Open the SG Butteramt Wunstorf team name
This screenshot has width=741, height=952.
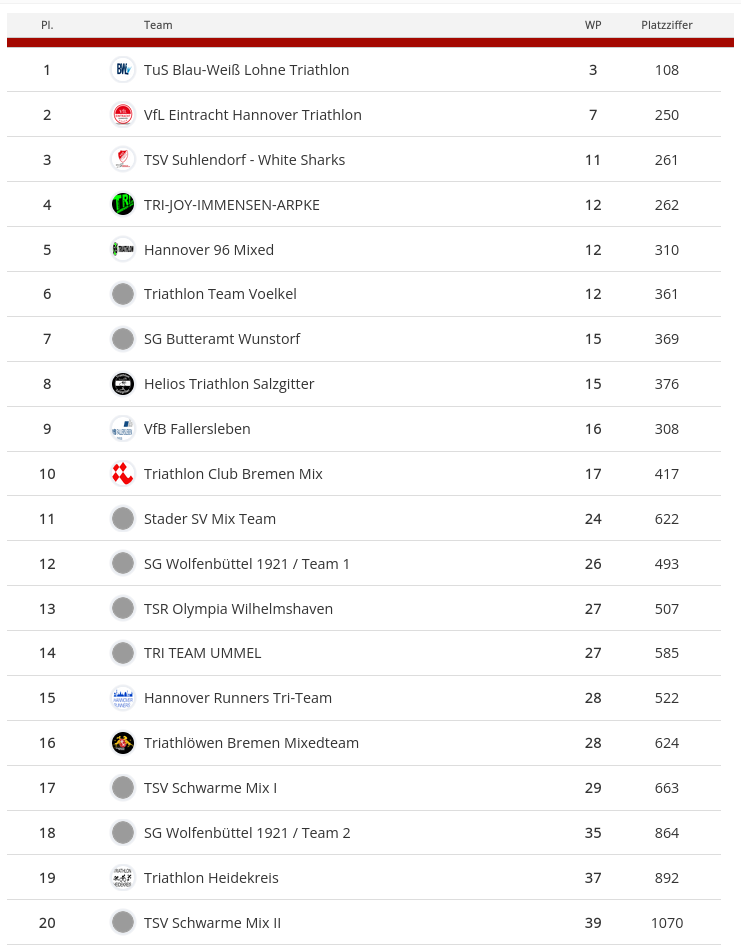click(222, 339)
